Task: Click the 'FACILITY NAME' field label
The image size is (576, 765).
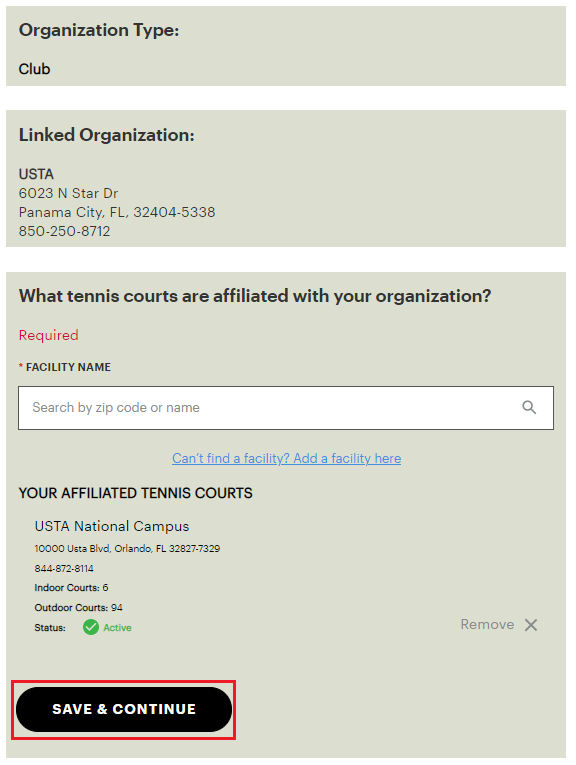Action: tap(68, 367)
